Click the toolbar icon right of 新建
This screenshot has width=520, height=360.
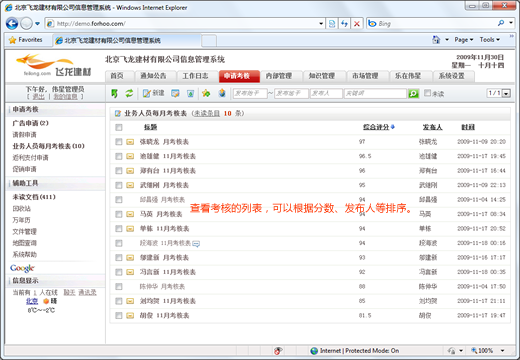coord(175,93)
